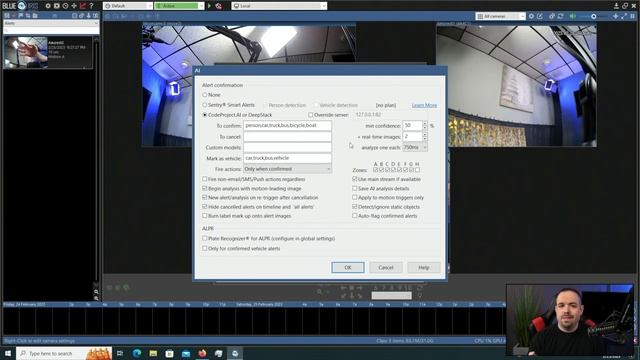
Task: Click the pause icon in camera toolbar
Action: pos(633,16)
